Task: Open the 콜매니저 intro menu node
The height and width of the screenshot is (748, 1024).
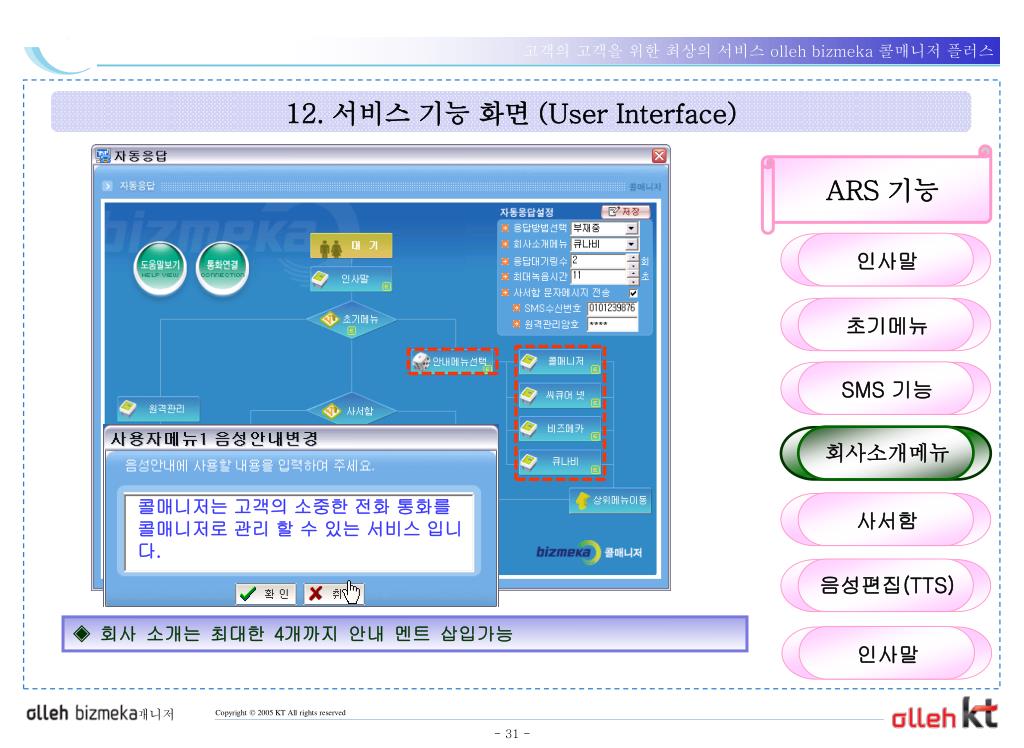Action: tap(560, 361)
